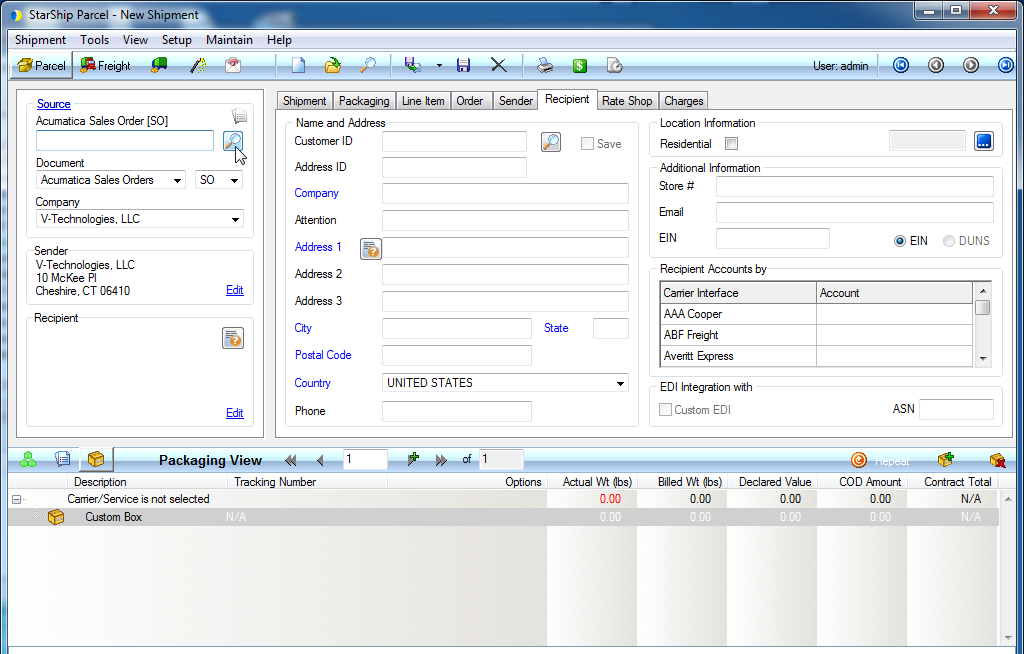
Task: Click the box-with-green-plus icon
Action: (x=945, y=459)
